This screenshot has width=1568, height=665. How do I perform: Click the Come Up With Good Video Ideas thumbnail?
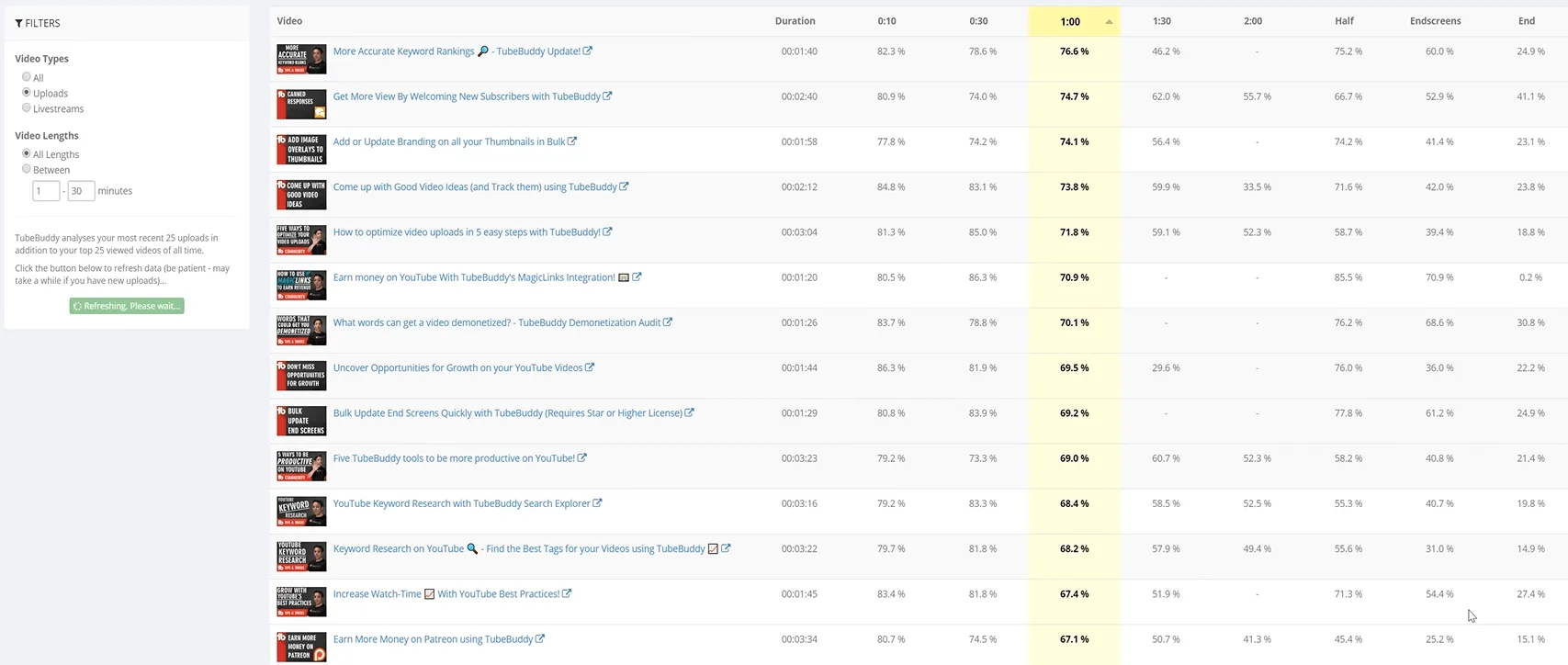301,194
